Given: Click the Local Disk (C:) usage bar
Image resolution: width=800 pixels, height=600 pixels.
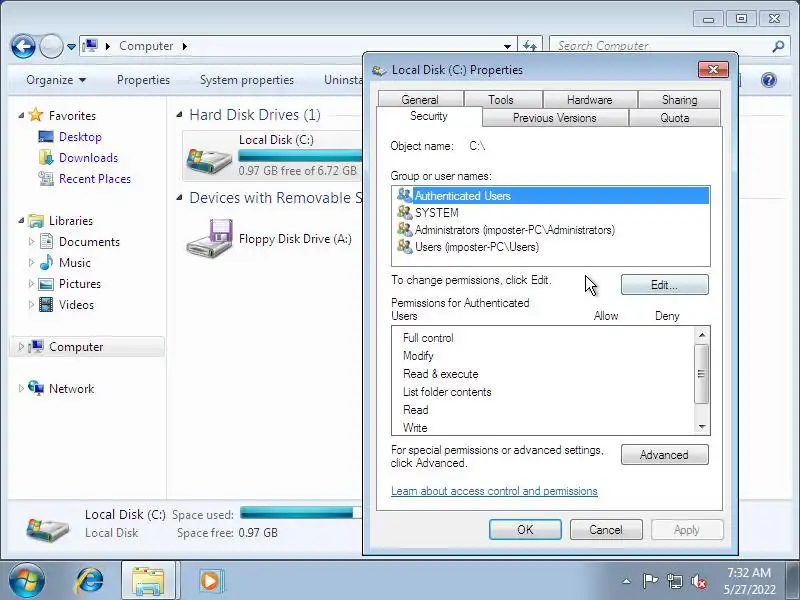Looking at the screenshot, I should [300, 155].
